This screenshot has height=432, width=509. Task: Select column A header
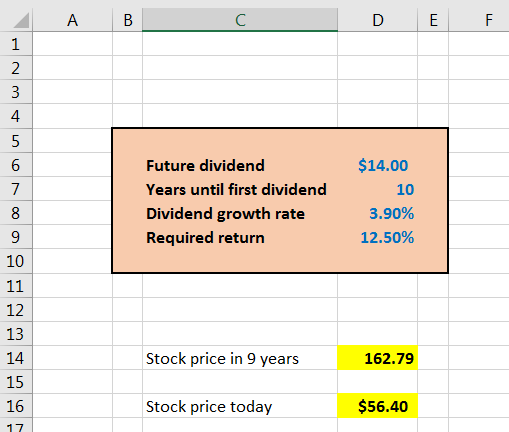click(73, 20)
